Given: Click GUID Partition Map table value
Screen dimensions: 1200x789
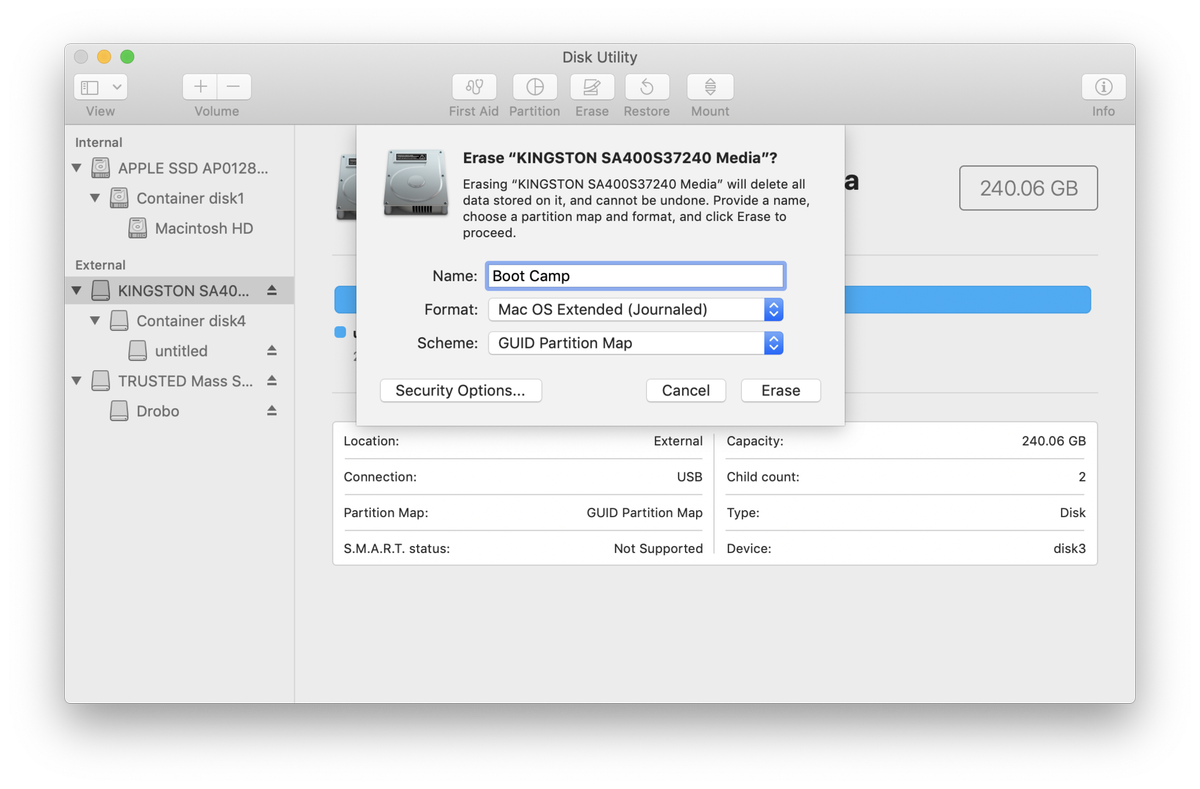Looking at the screenshot, I should [x=645, y=513].
